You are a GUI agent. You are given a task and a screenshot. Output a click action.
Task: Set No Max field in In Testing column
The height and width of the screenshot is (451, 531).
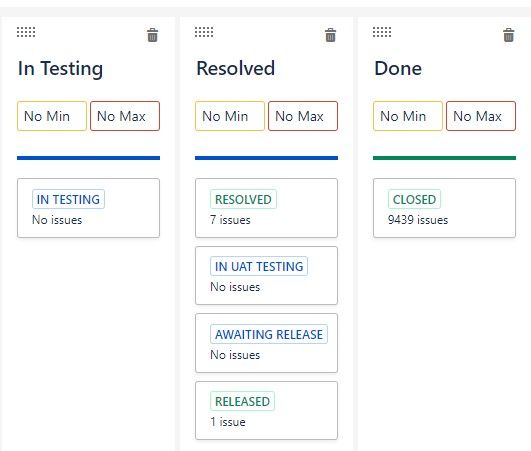tap(125, 116)
